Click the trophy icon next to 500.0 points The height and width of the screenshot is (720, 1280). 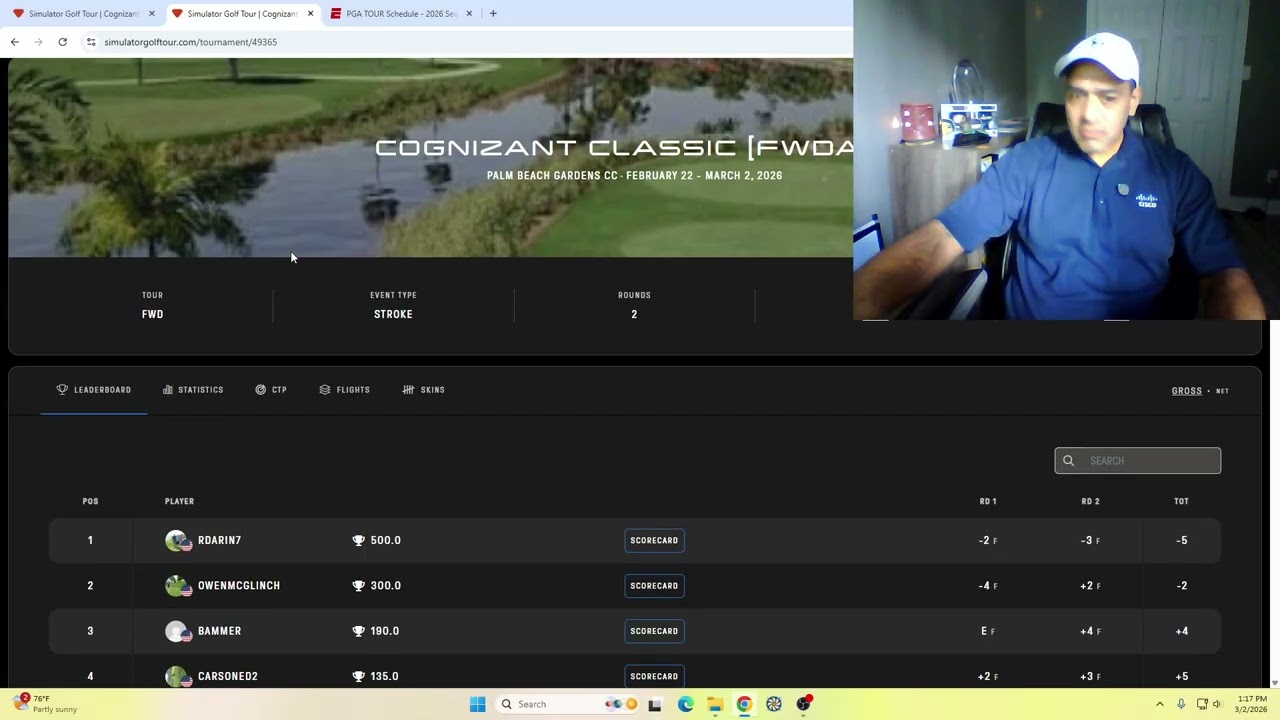coord(358,540)
